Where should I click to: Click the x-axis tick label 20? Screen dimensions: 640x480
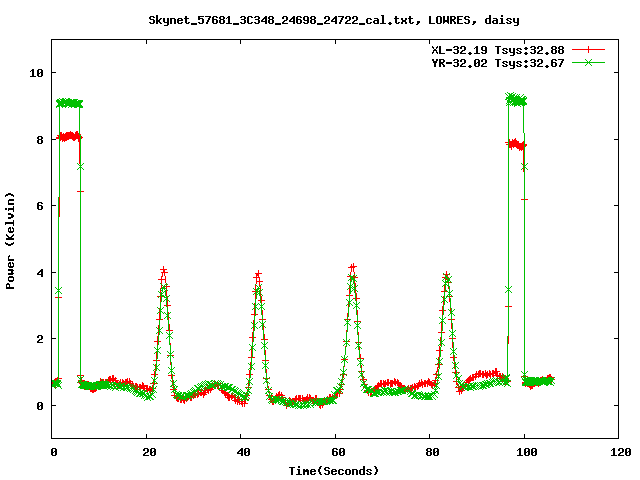[x=149, y=452]
